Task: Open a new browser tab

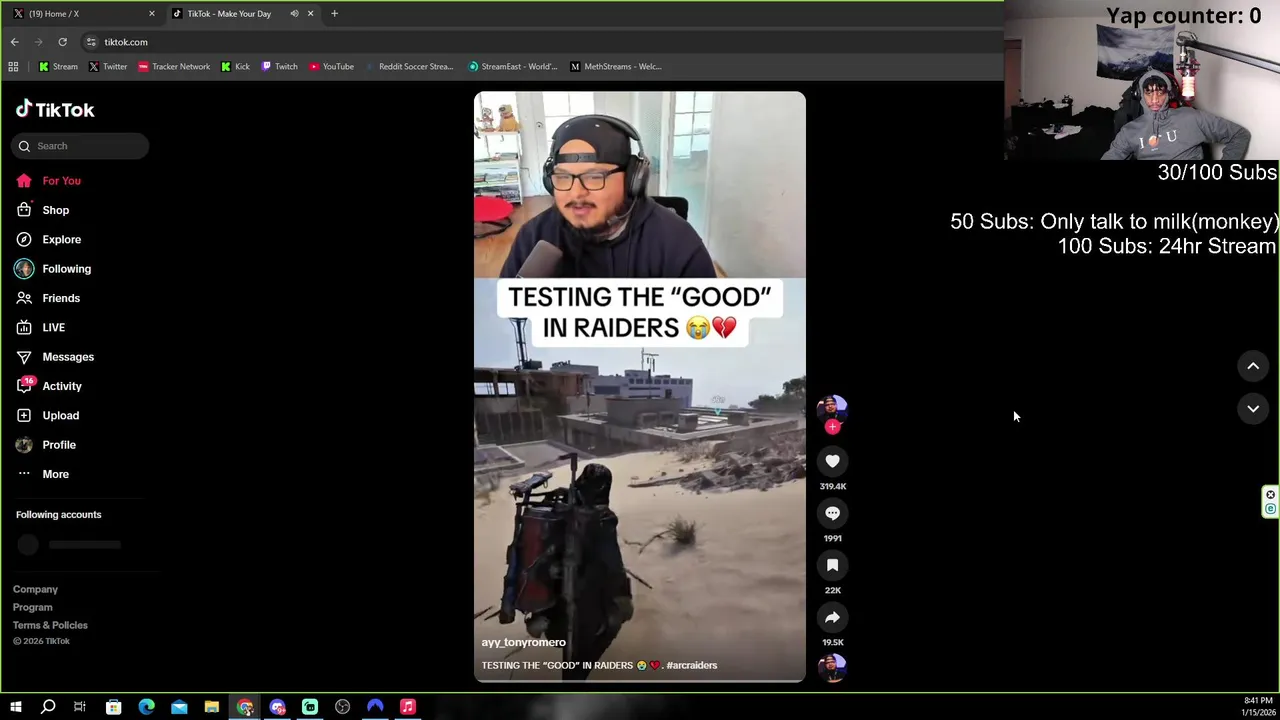Action: (x=334, y=14)
